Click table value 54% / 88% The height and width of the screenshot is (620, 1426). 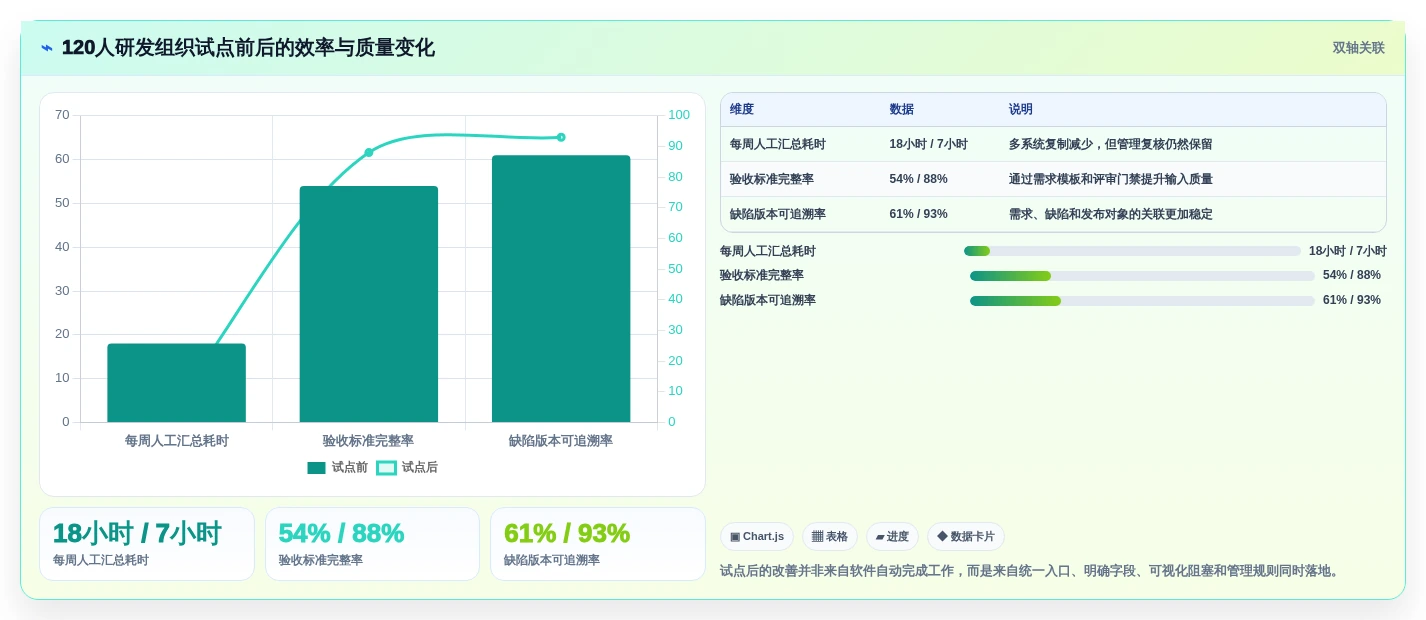pos(918,179)
